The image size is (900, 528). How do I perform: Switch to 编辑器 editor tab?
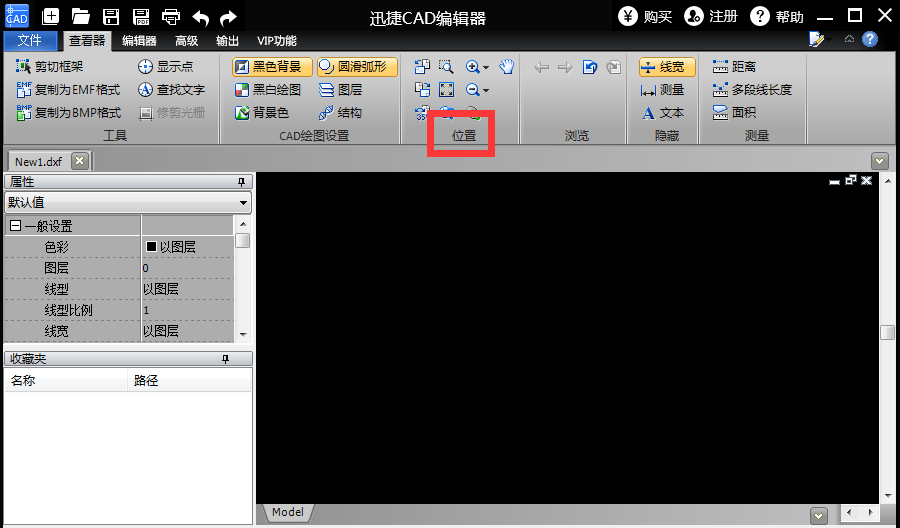(139, 41)
